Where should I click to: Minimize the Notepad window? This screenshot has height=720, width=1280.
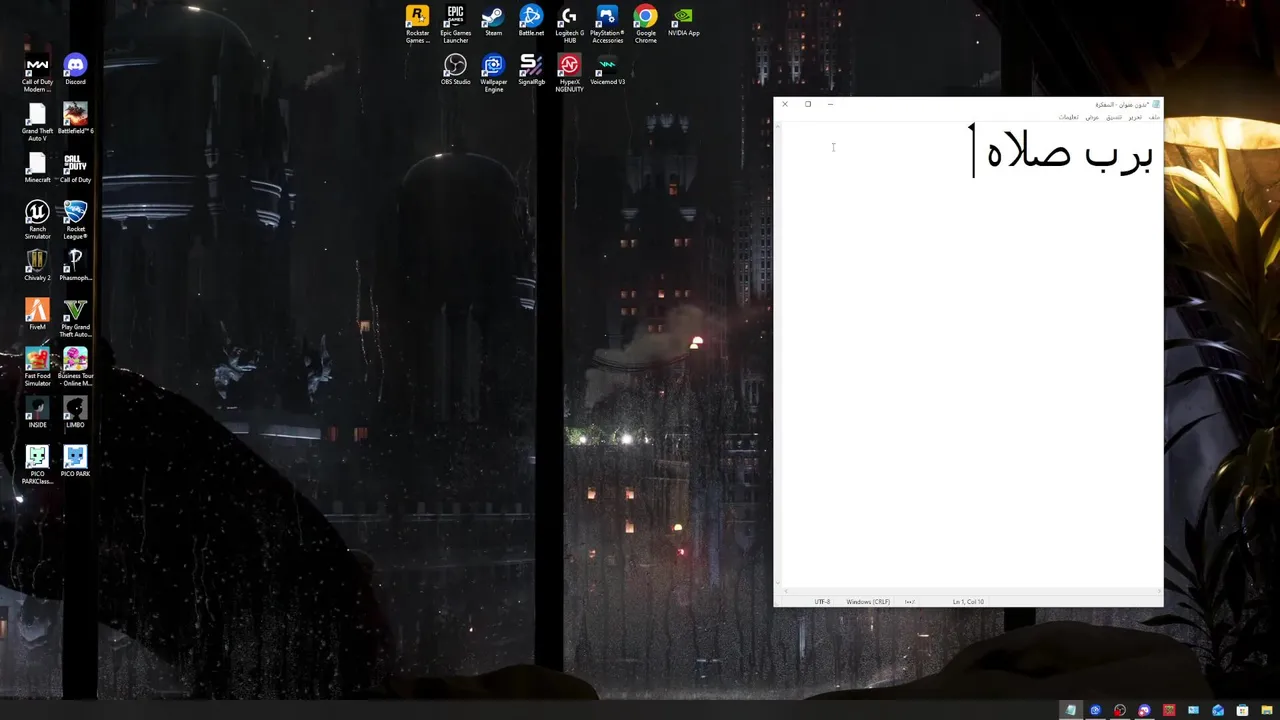tap(830, 104)
